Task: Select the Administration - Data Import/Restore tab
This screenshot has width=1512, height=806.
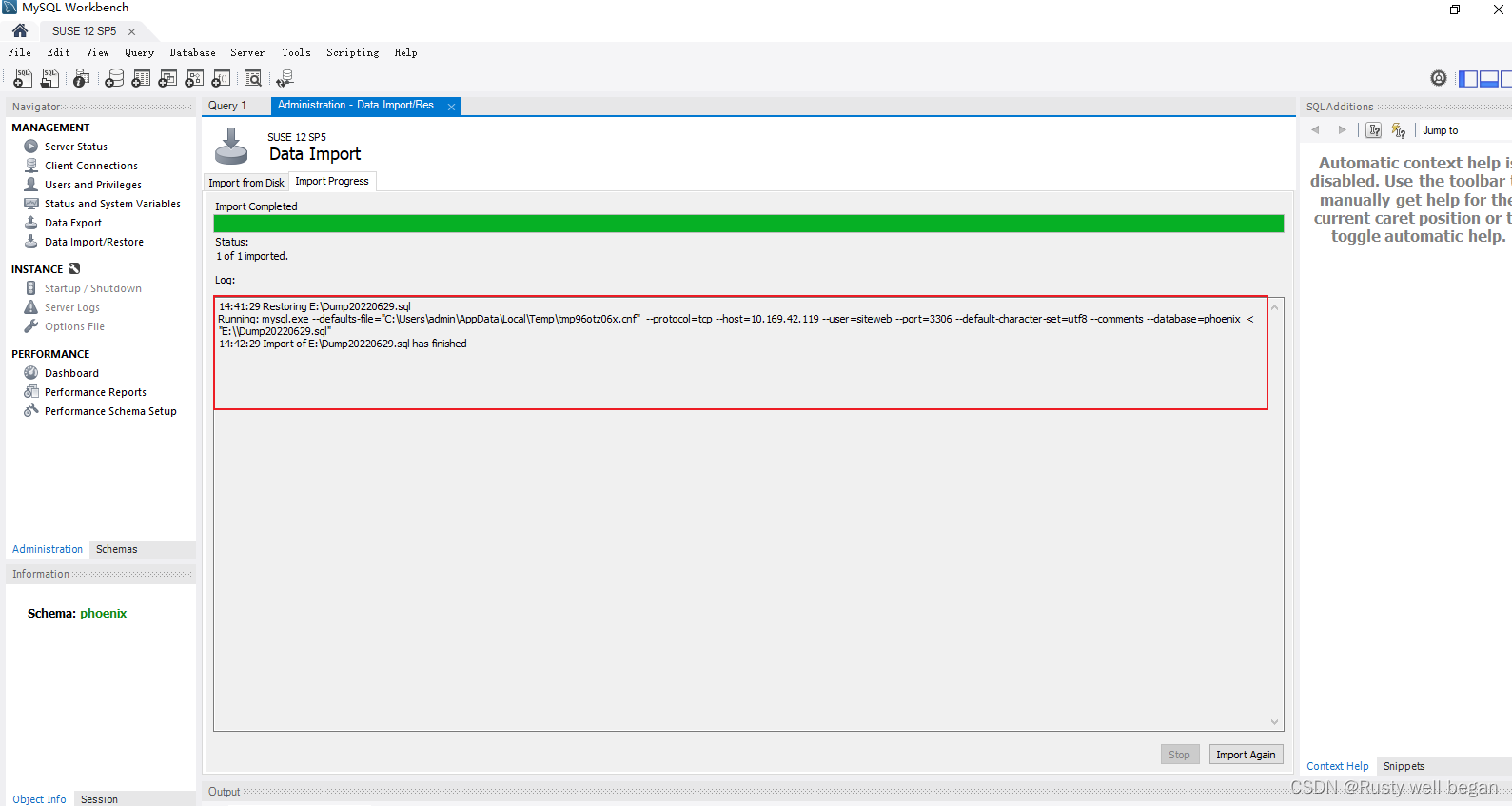Action: 359,106
